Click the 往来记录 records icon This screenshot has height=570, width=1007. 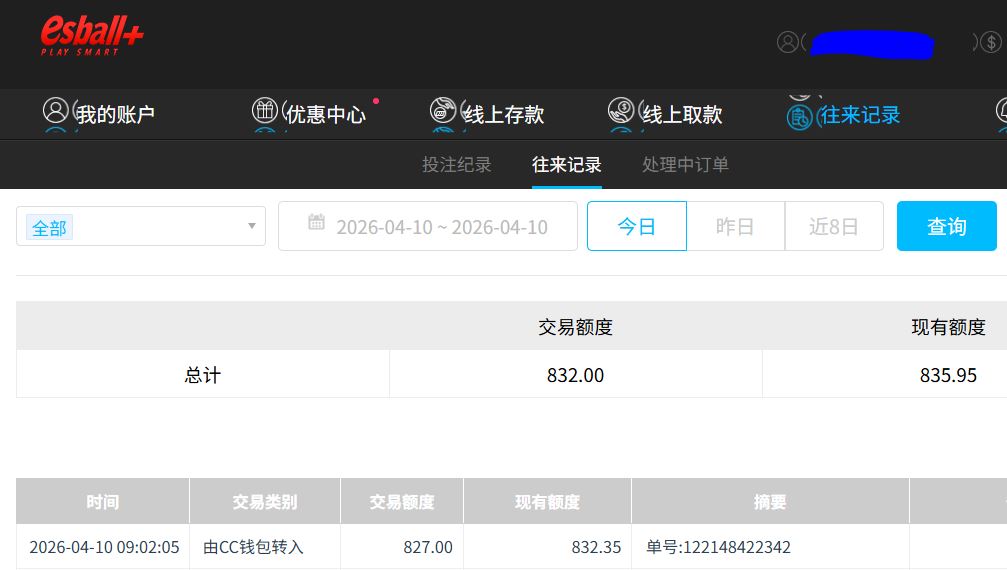800,116
